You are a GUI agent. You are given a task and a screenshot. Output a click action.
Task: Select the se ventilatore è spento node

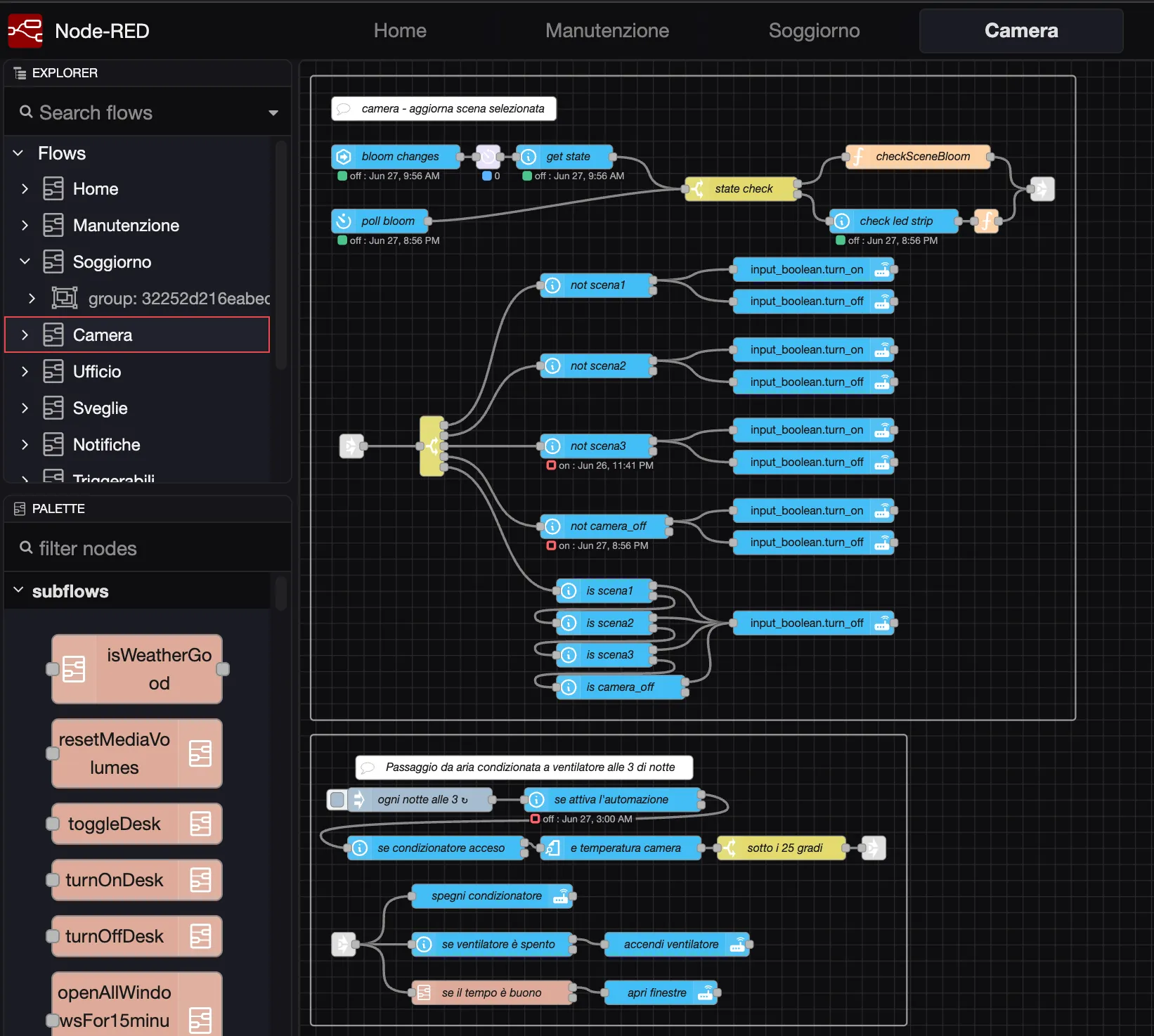pos(492,945)
